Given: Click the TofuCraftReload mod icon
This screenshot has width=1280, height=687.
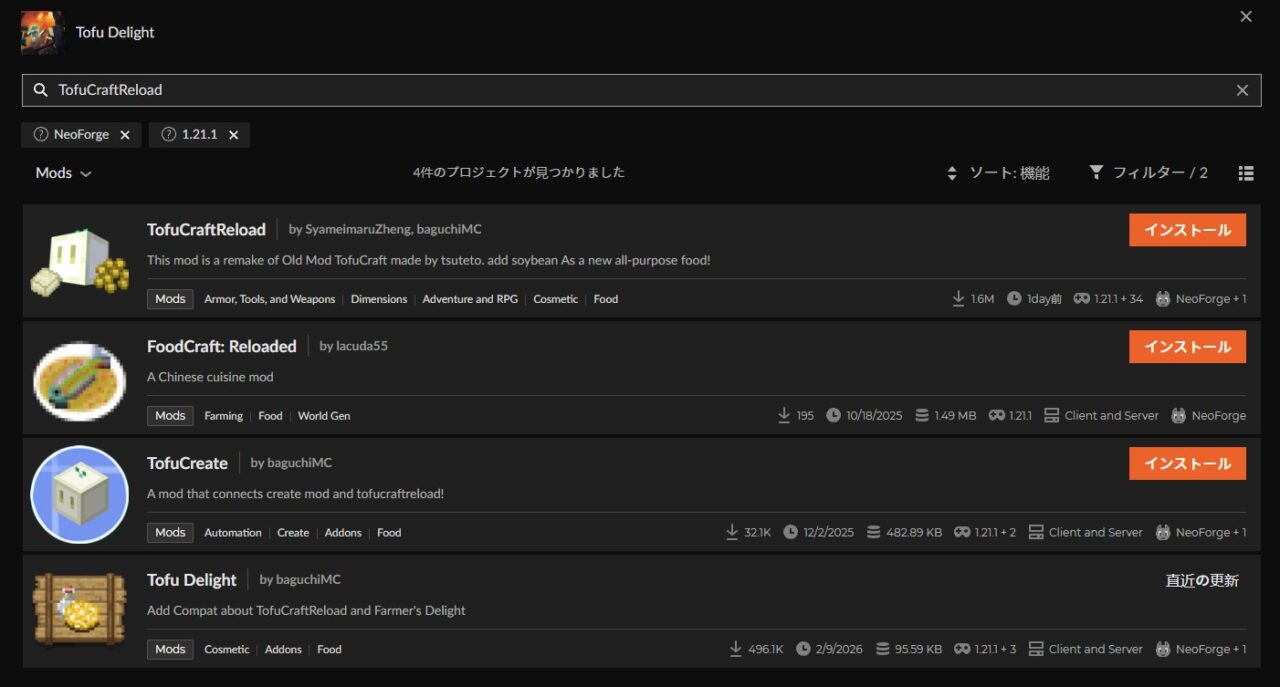Looking at the screenshot, I should click(79, 261).
